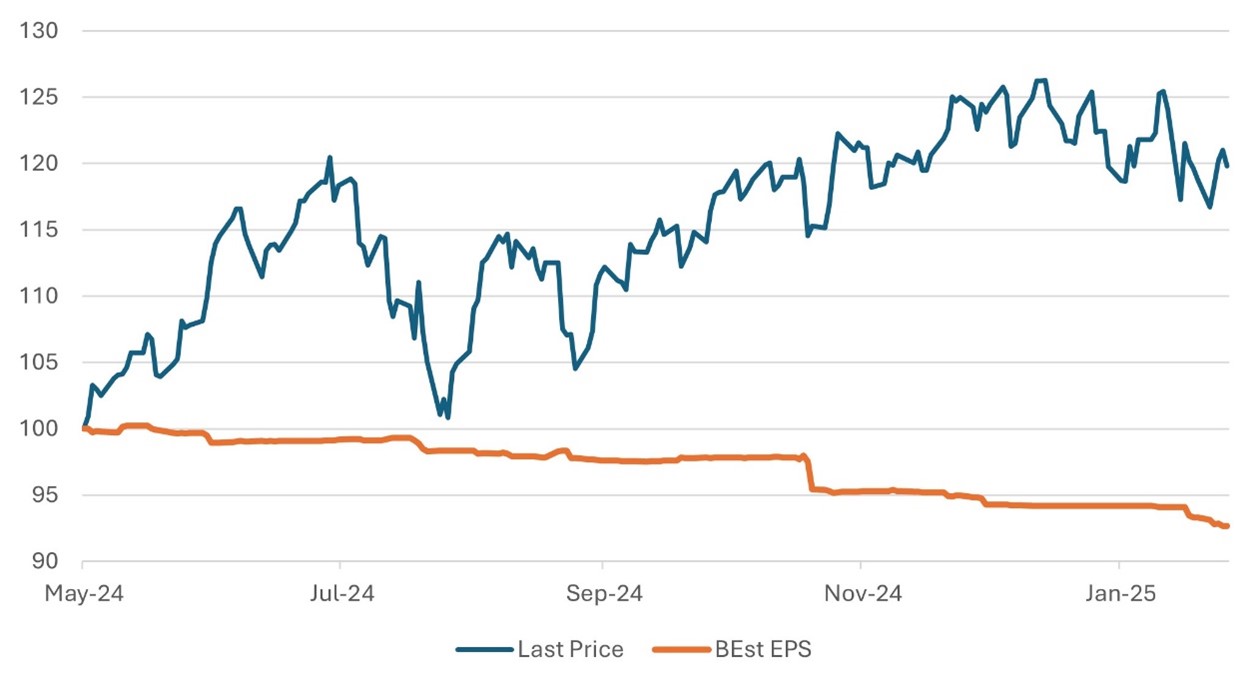The width and height of the screenshot is (1260, 690).
Task: Click the BEst EPS legend label
Action: (763, 650)
